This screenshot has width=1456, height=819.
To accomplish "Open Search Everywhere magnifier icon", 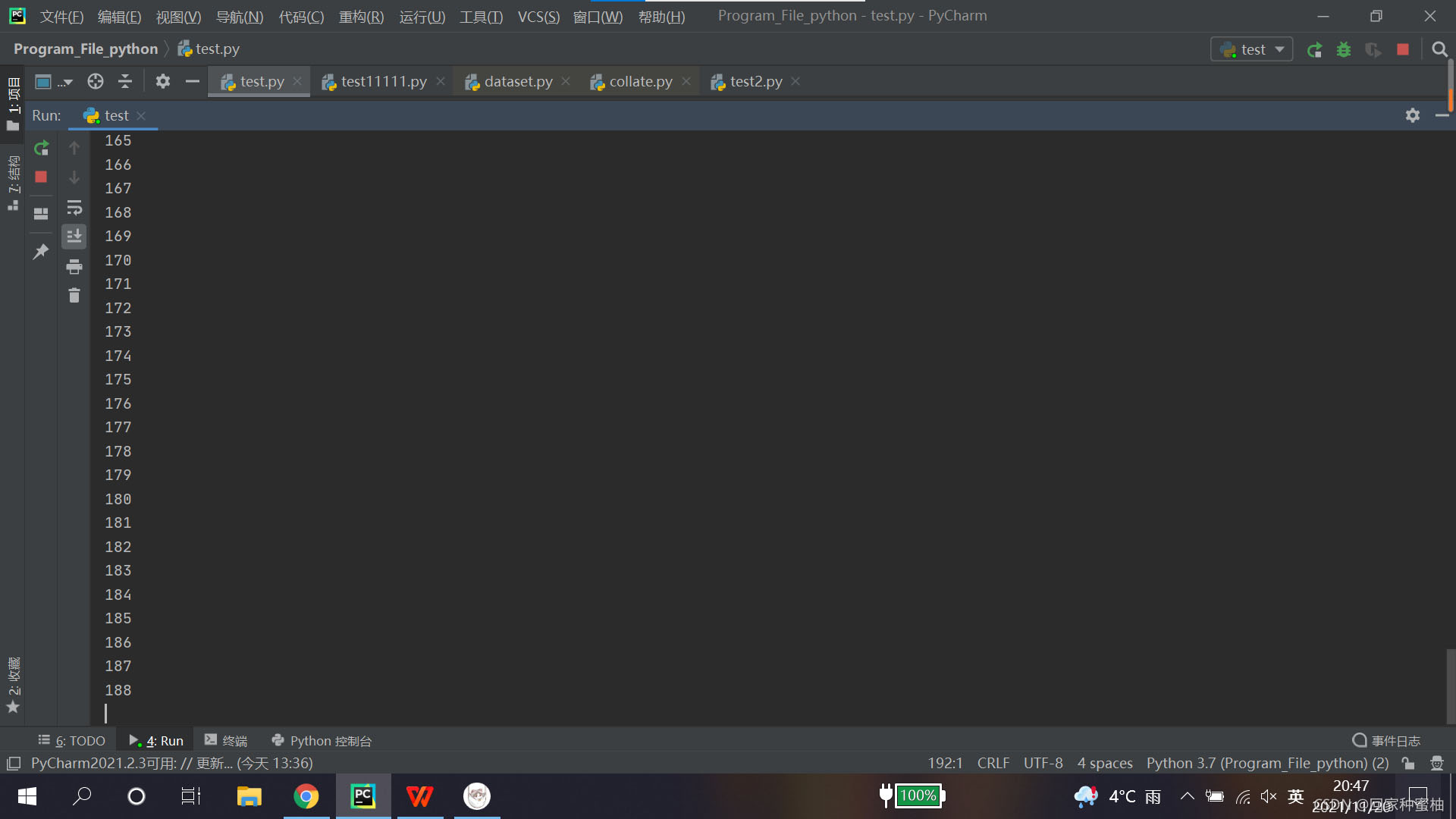I will pyautogui.click(x=1439, y=50).
